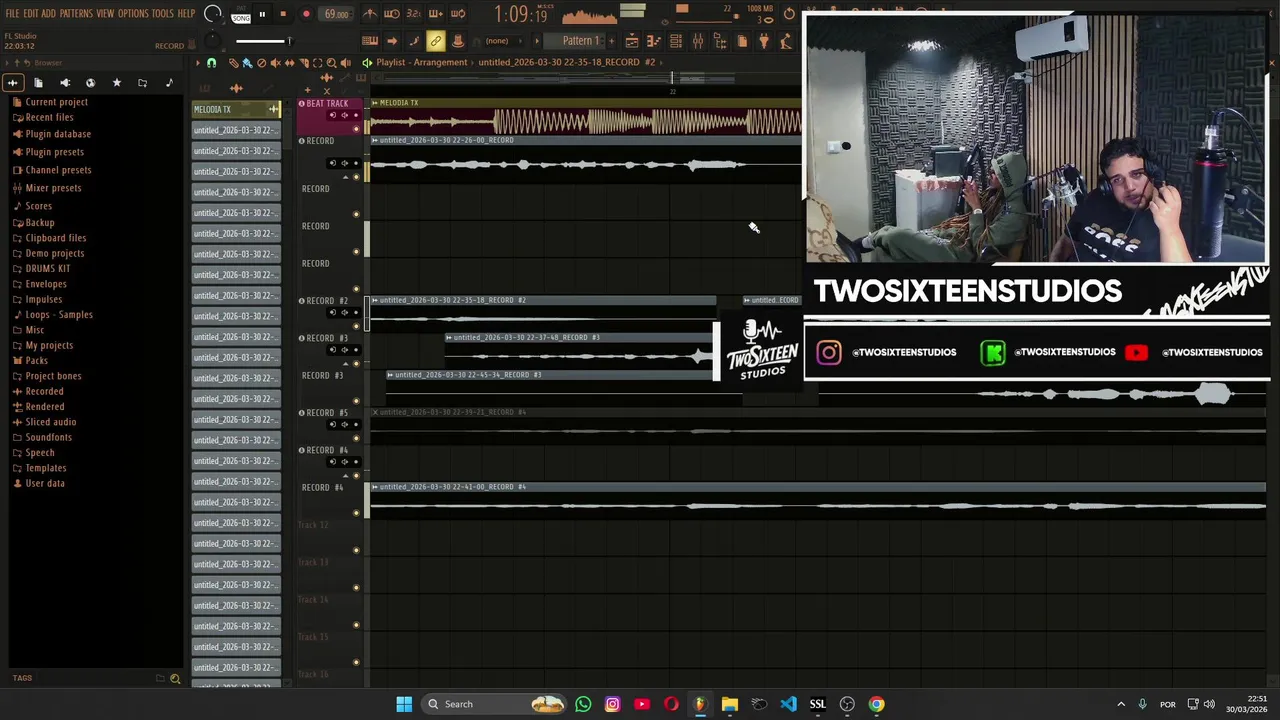This screenshot has height=720, width=1280.
Task: Open the Mixer view icon
Action: [698, 41]
